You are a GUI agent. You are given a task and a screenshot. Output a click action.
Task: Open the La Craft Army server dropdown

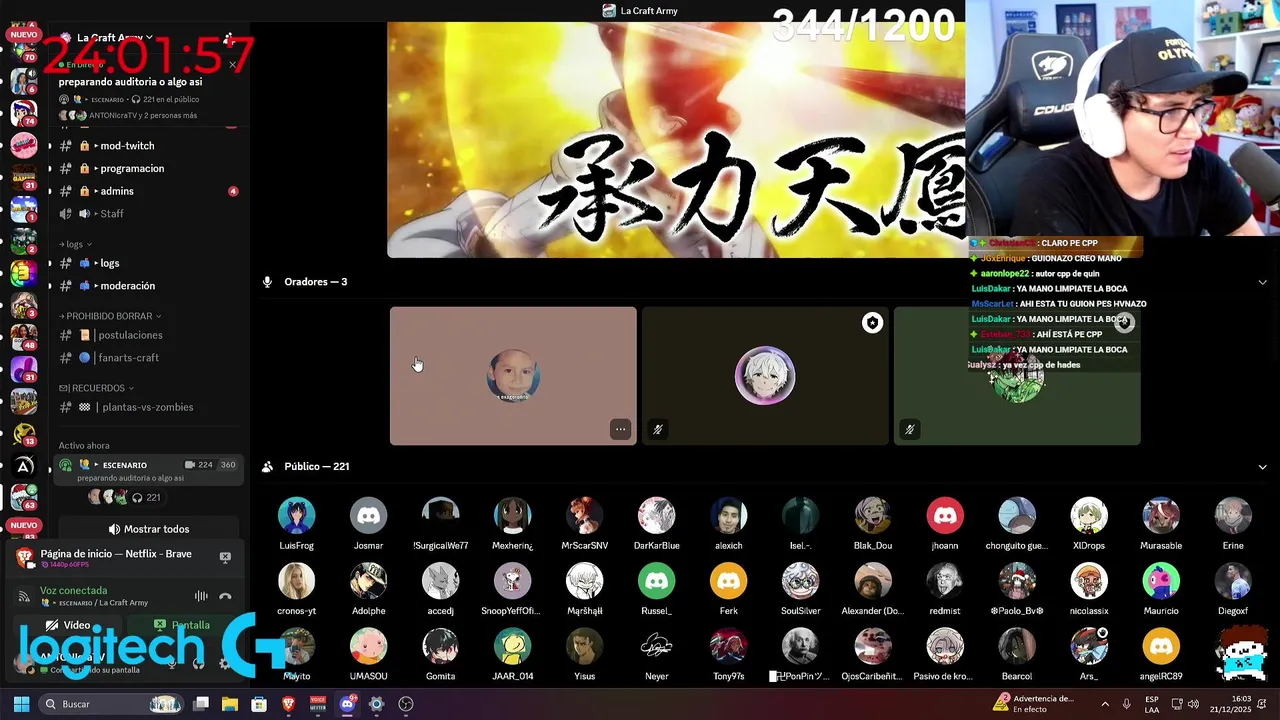[x=115, y=38]
